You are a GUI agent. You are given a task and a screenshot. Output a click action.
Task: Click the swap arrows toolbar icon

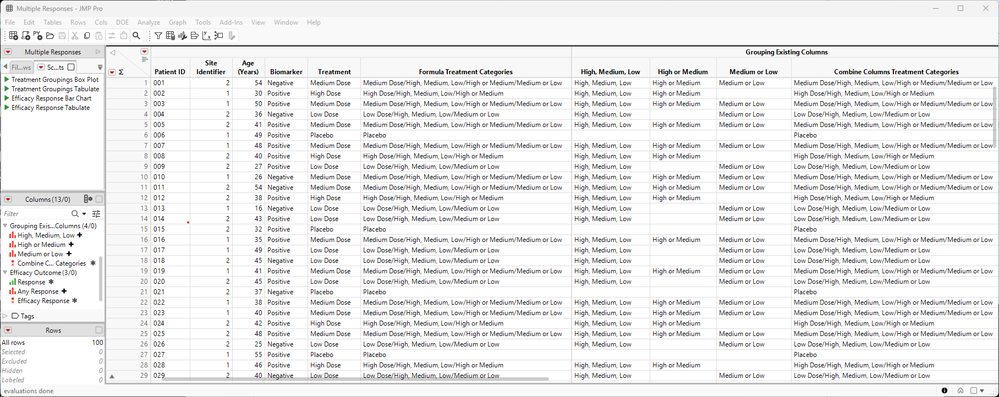[x=111, y=36]
